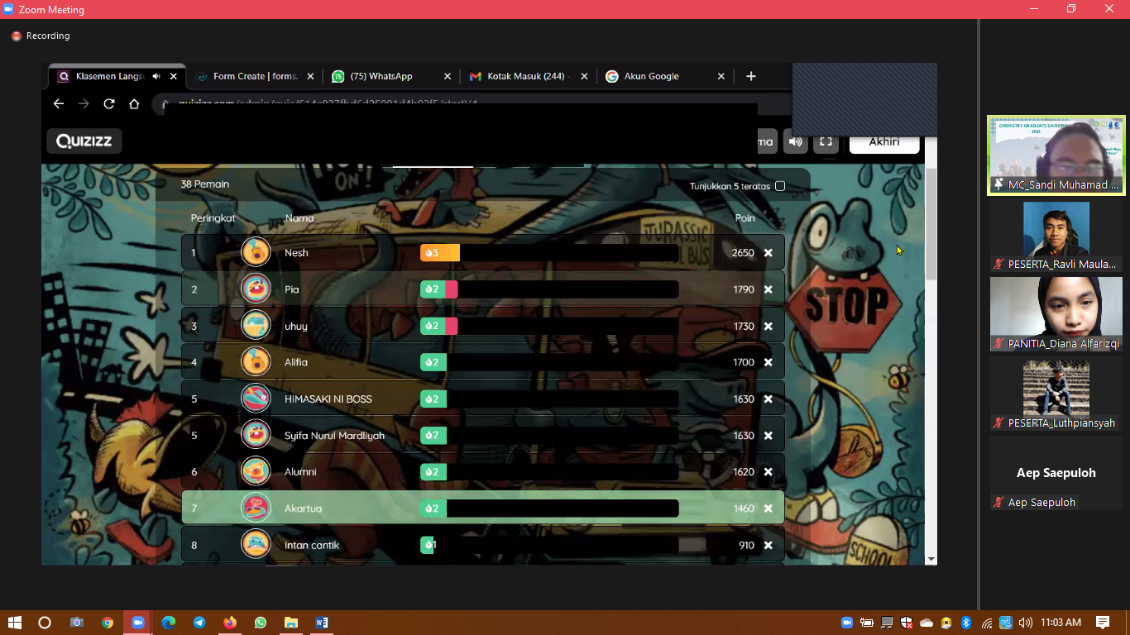Close the Akun Google tab
This screenshot has height=635, width=1130.
tap(721, 76)
